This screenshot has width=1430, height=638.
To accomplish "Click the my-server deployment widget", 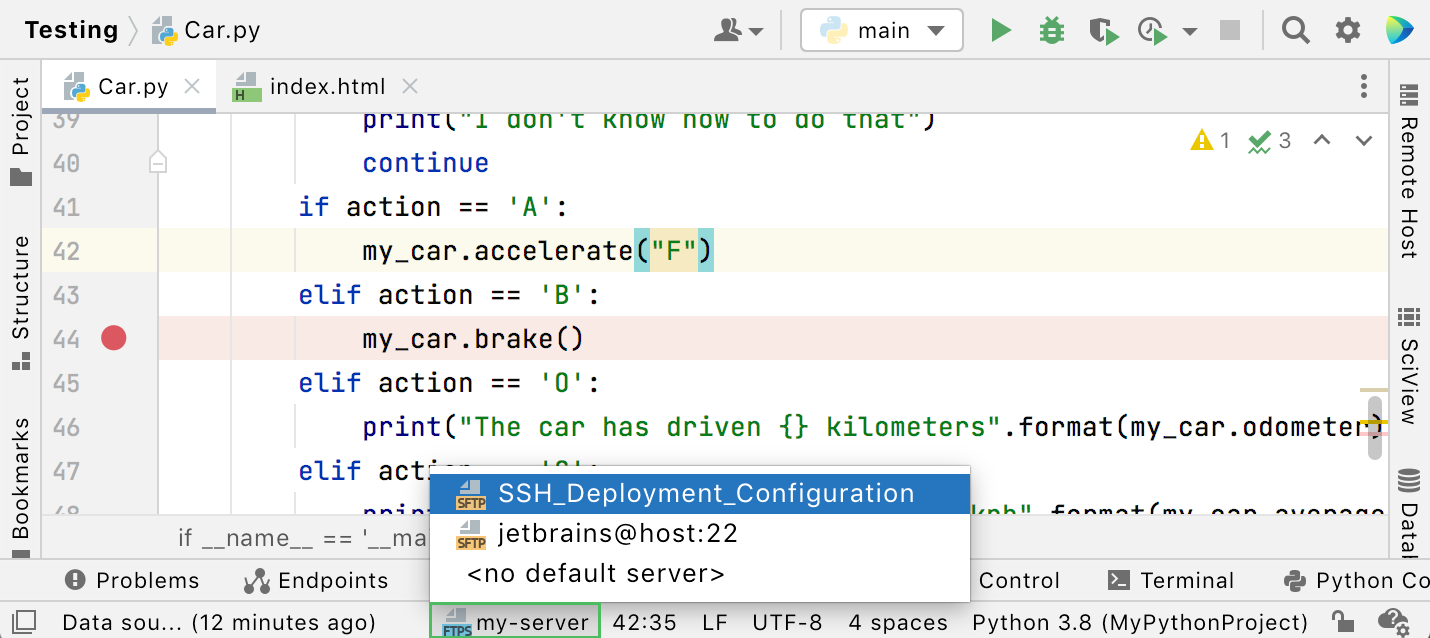I will point(514,620).
